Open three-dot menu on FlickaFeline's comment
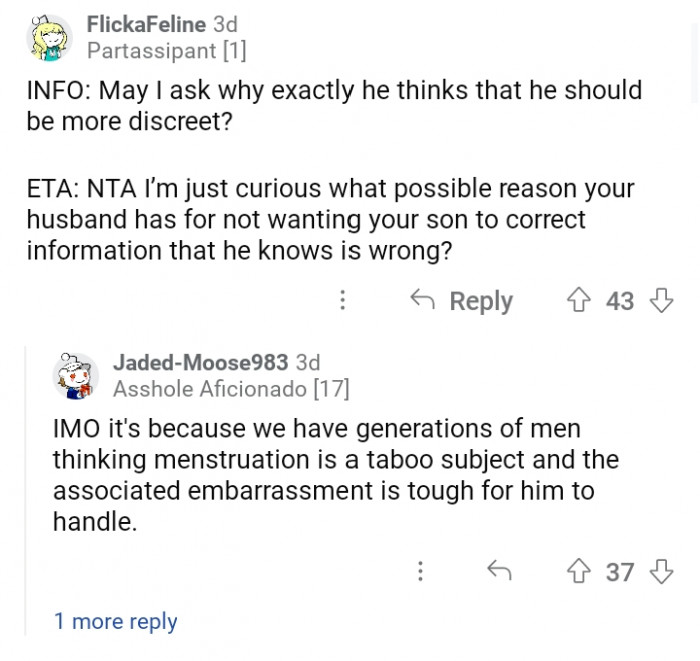The image size is (700, 661). (343, 300)
